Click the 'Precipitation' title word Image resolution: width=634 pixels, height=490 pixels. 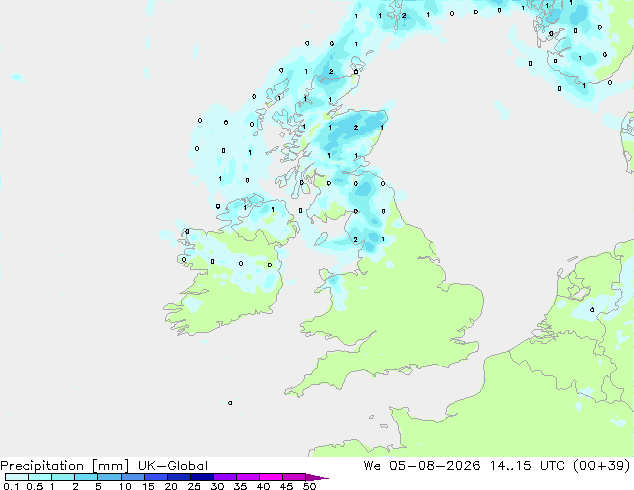pyautogui.click(x=42, y=466)
